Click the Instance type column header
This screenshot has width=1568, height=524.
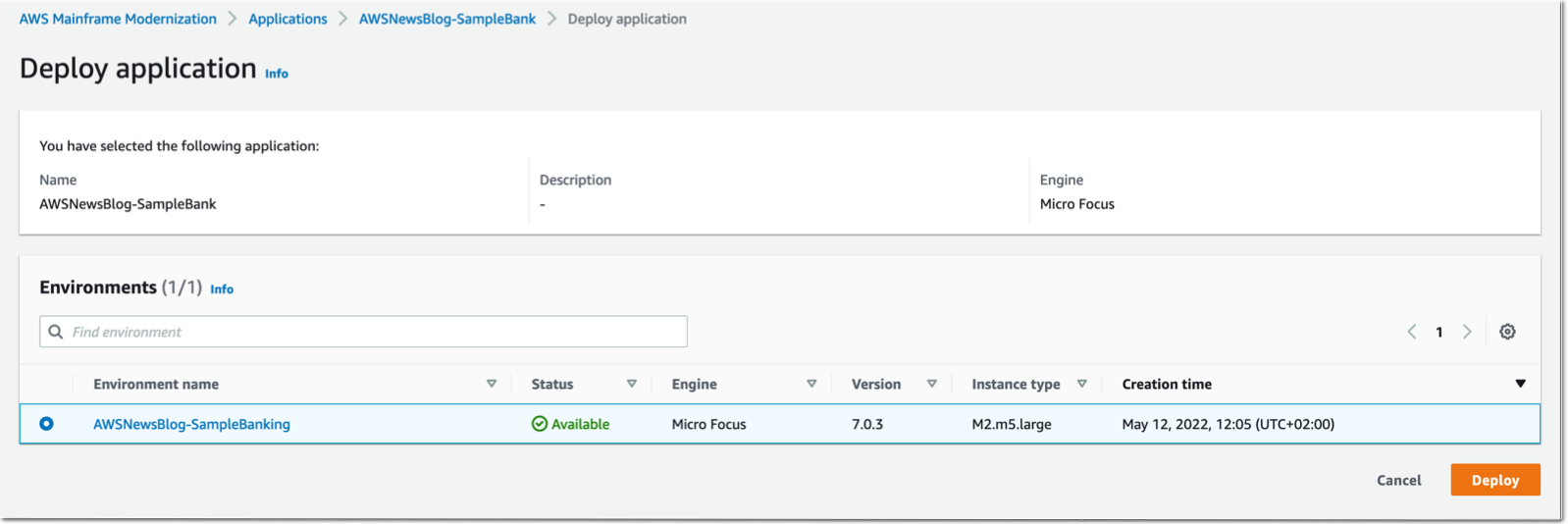(x=1016, y=384)
